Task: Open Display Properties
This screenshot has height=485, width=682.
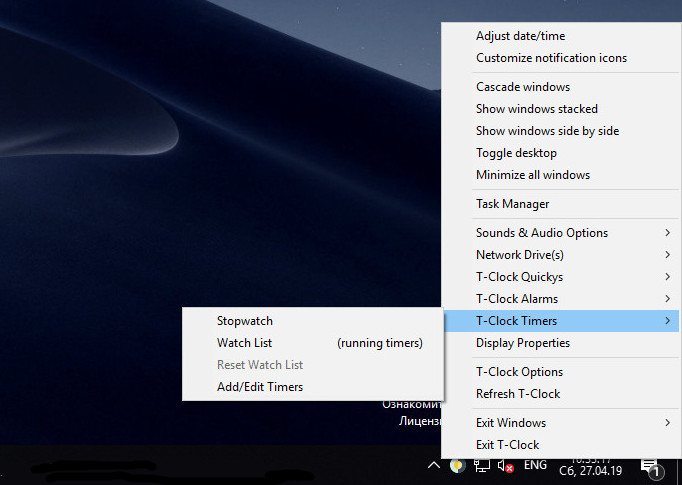Action: pos(560,343)
